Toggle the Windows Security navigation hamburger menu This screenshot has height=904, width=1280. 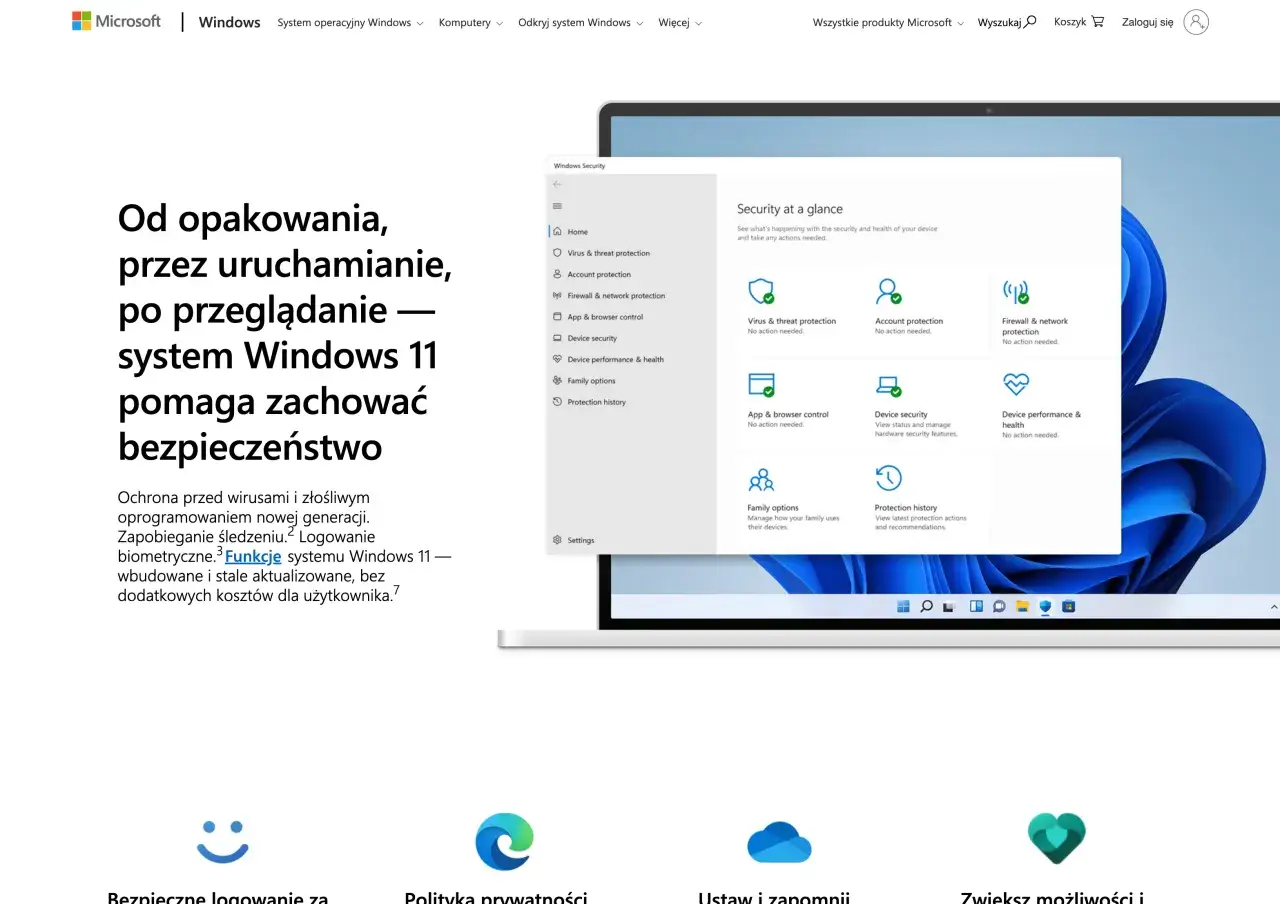(x=557, y=205)
